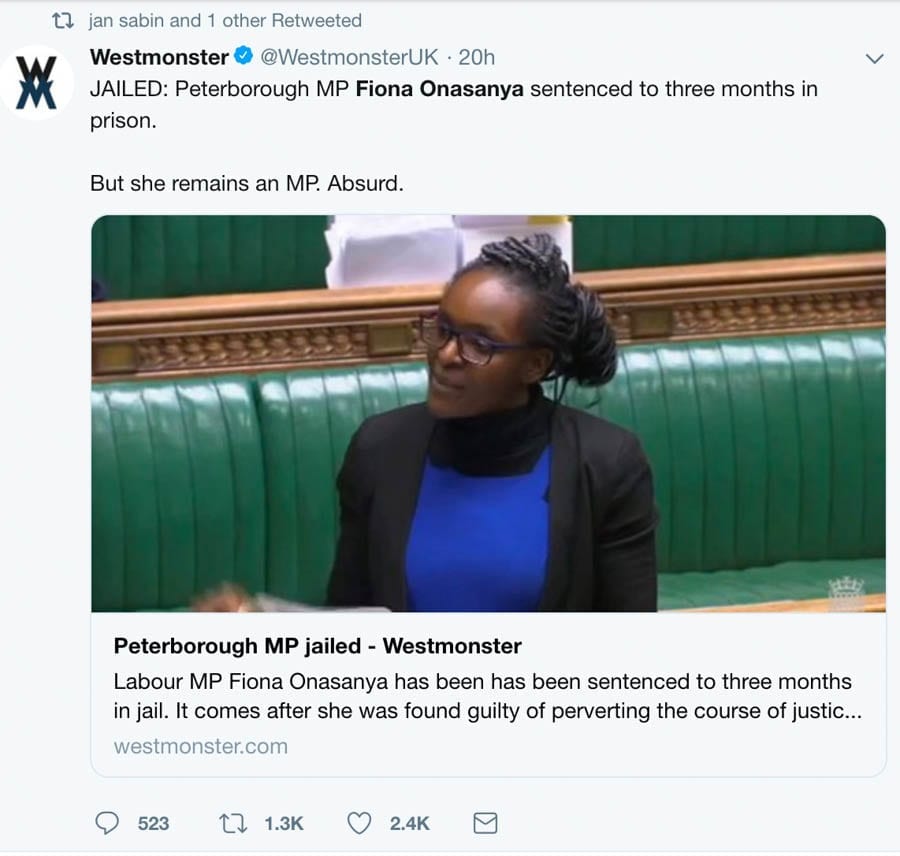900x856 pixels.
Task: Open the Westmonster profile avatar
Action: tap(37, 83)
